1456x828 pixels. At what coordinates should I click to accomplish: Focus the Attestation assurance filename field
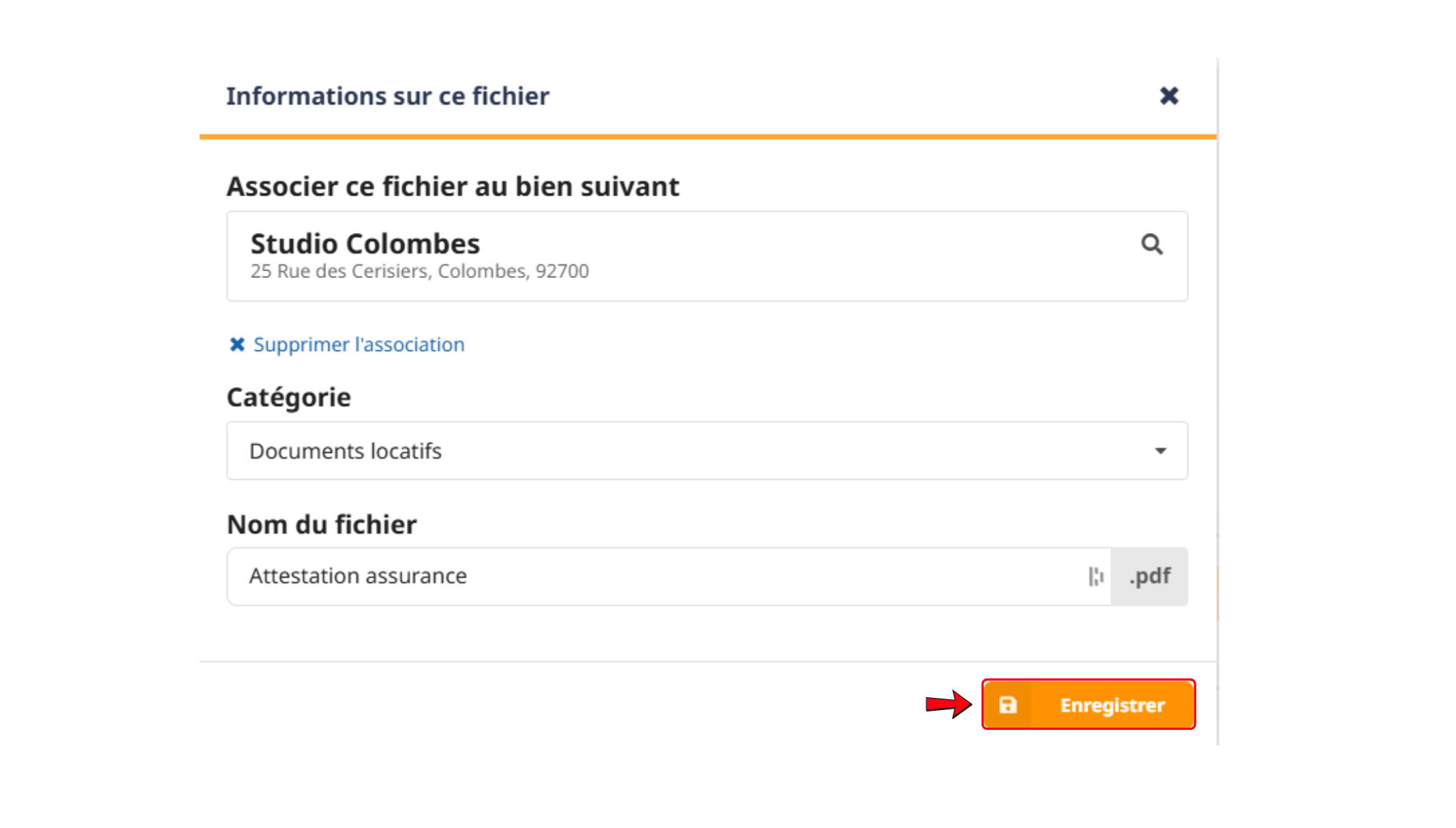click(669, 577)
